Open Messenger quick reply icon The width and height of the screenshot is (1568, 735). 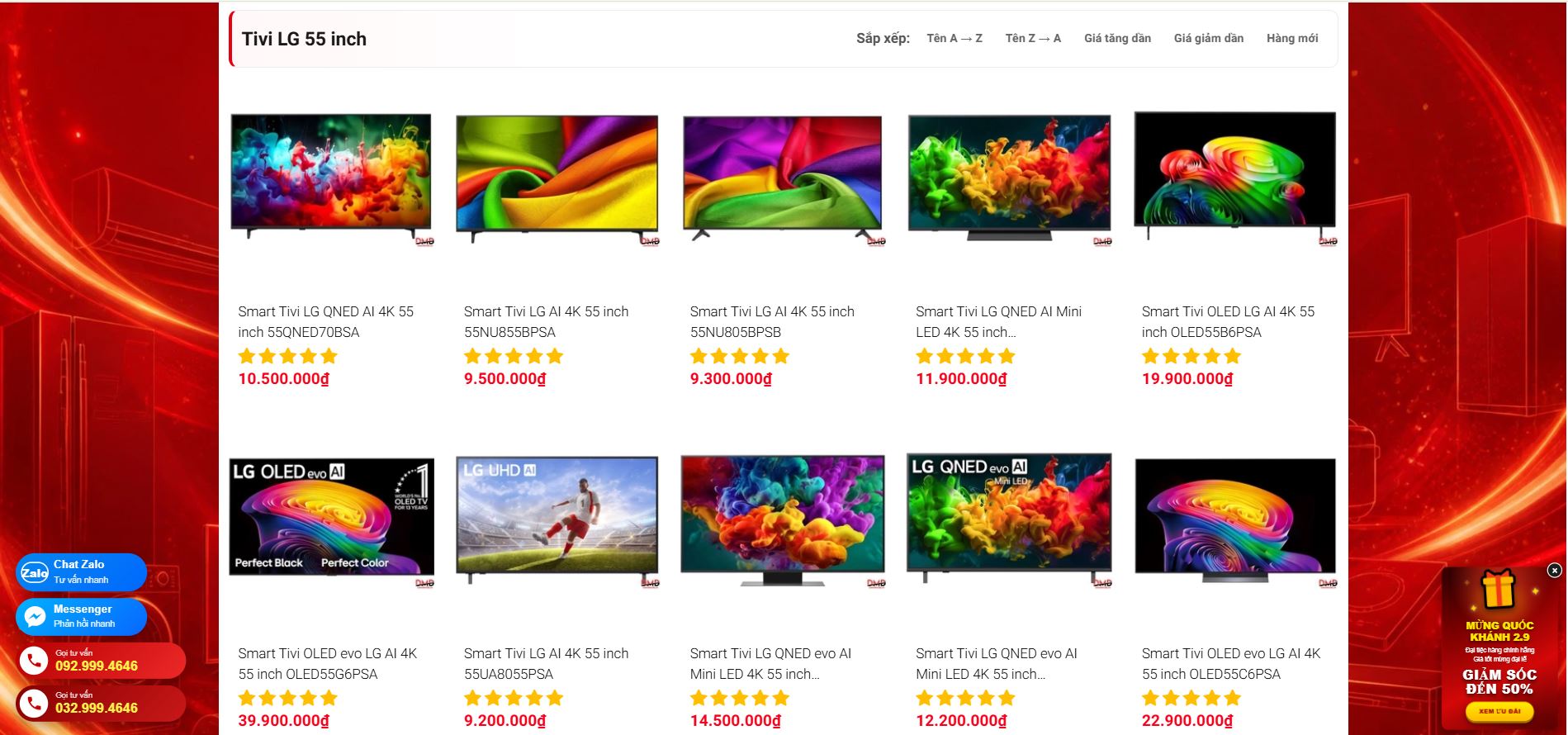[35, 617]
